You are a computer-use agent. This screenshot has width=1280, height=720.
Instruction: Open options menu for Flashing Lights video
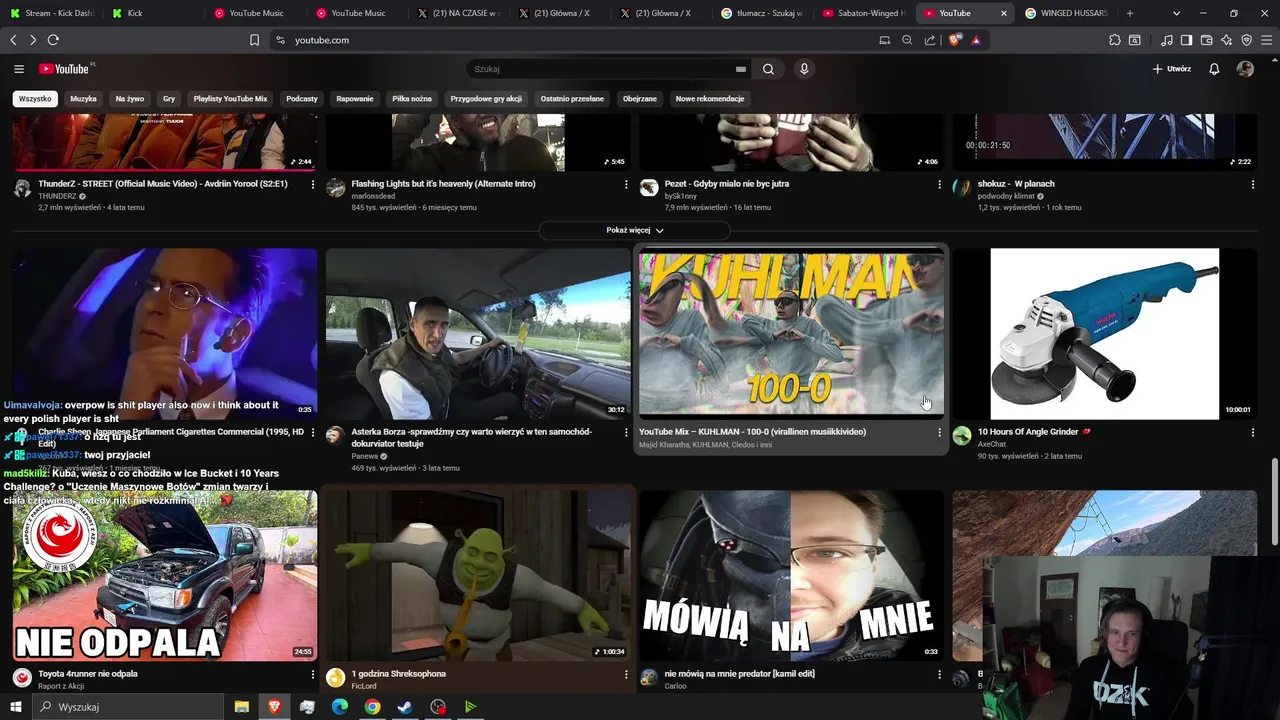pos(626,184)
